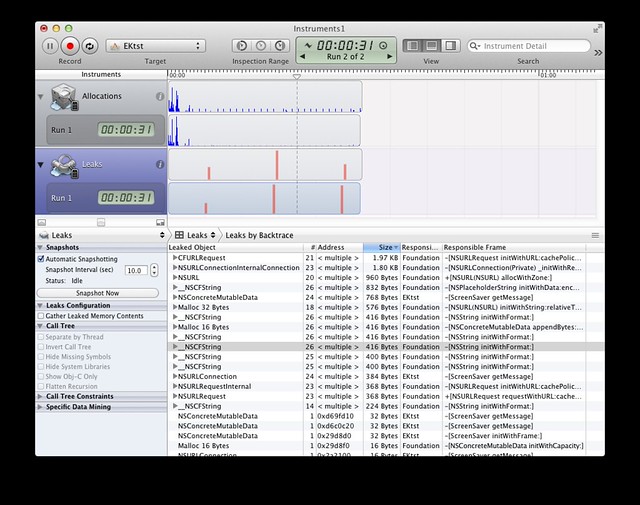Sort by Leaked Object column header
Screen dimensions: 640x505
235,247
